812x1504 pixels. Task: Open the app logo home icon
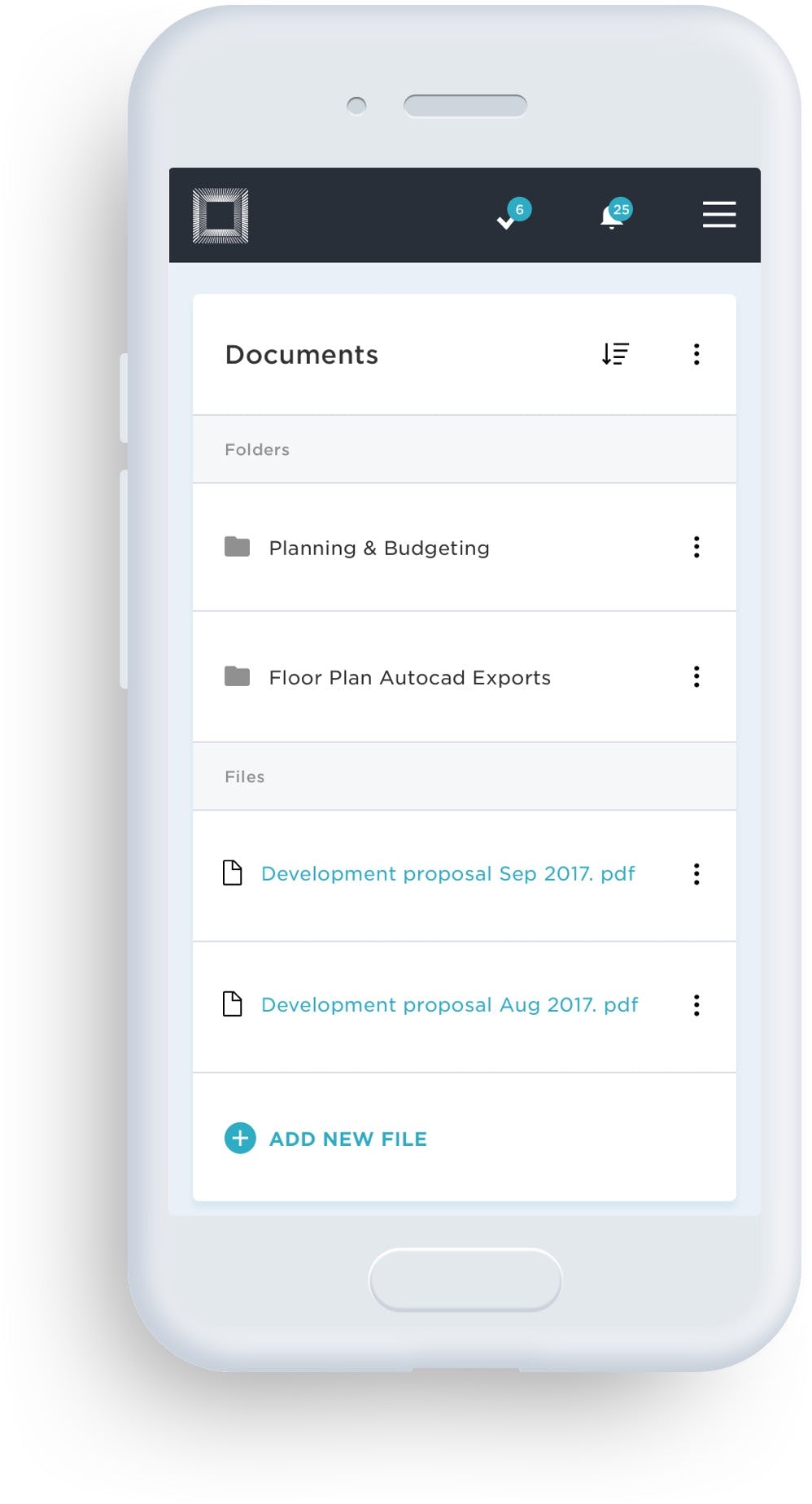[220, 216]
